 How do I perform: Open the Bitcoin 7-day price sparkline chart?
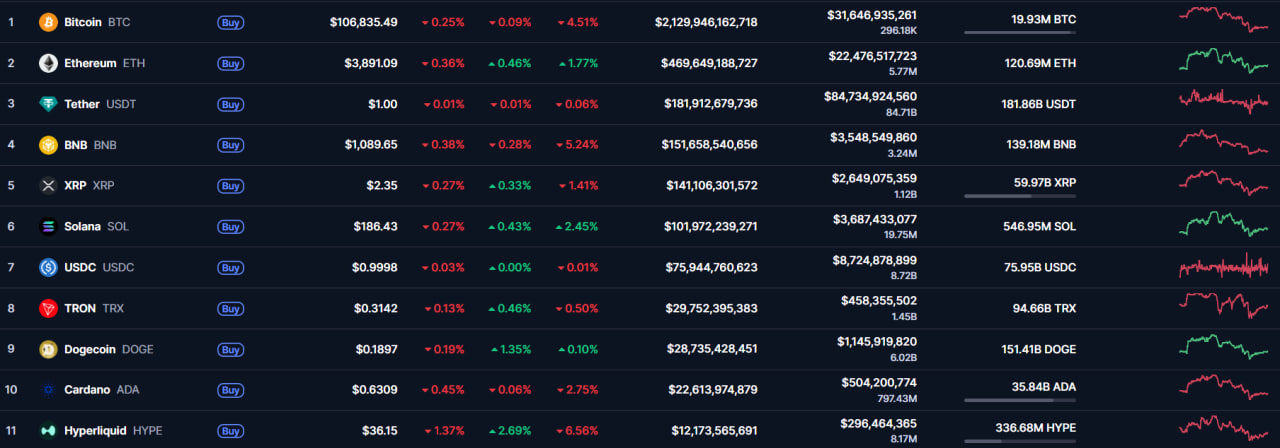point(1224,20)
